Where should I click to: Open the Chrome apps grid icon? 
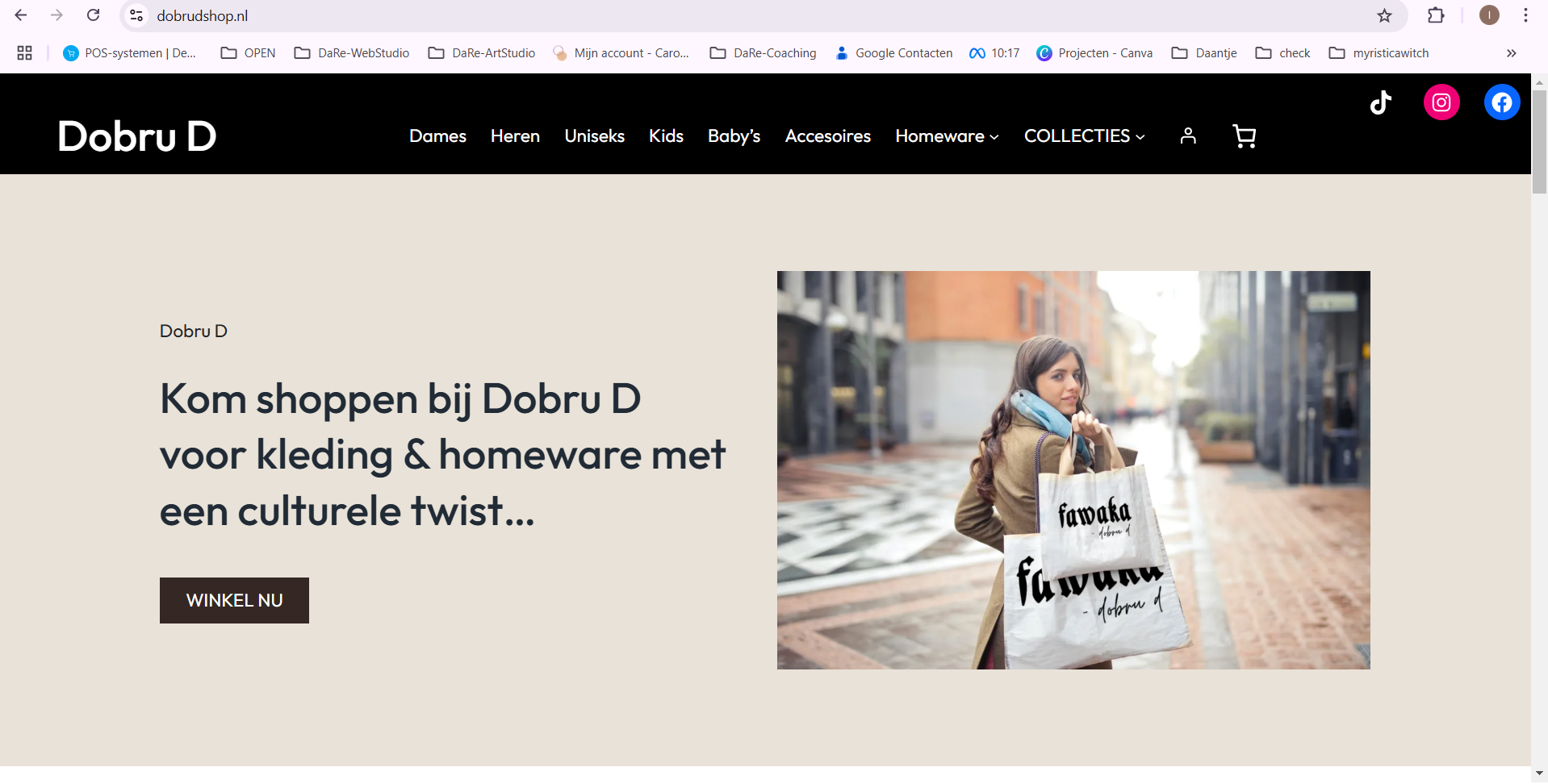(24, 53)
